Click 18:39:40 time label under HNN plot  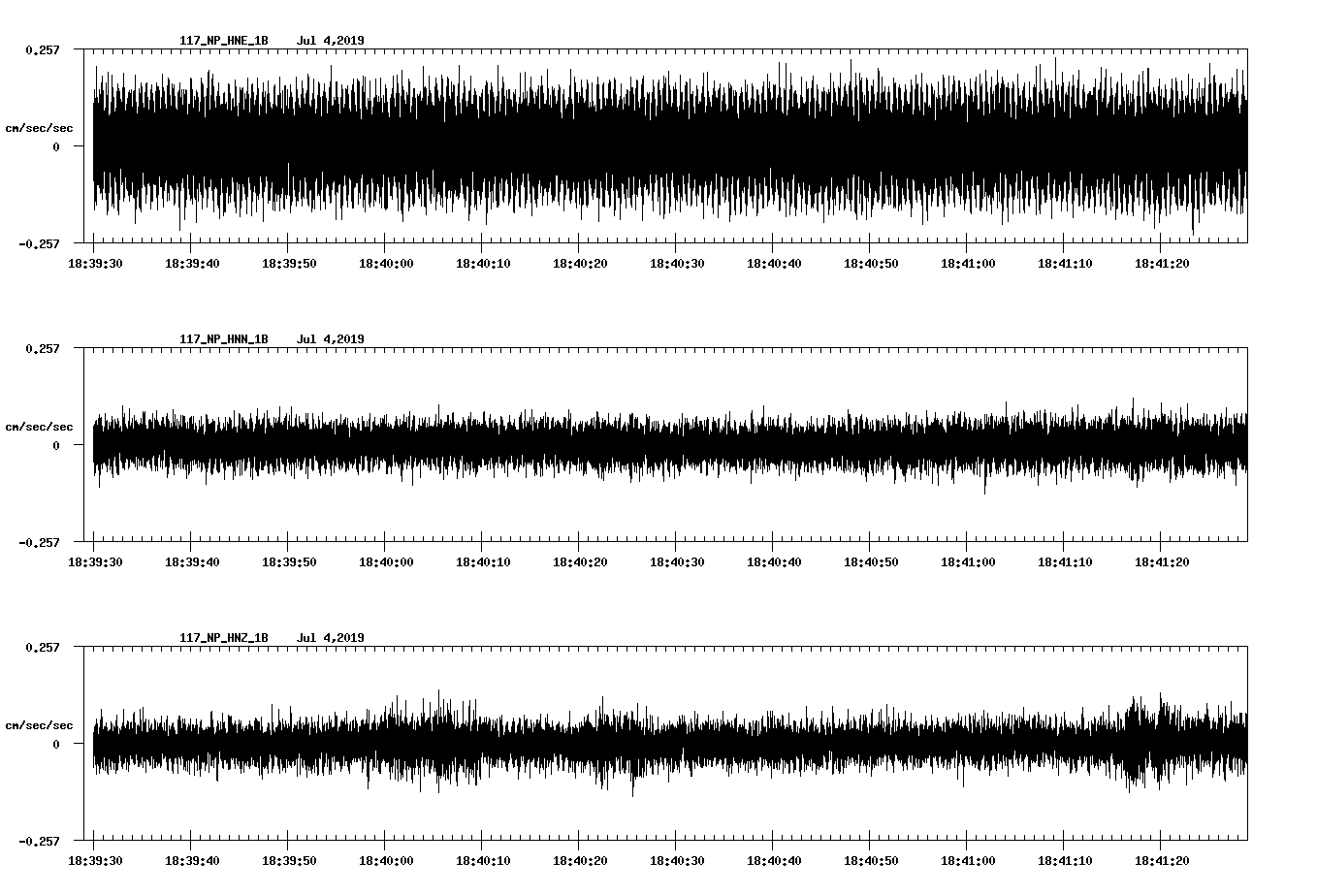tap(192, 561)
